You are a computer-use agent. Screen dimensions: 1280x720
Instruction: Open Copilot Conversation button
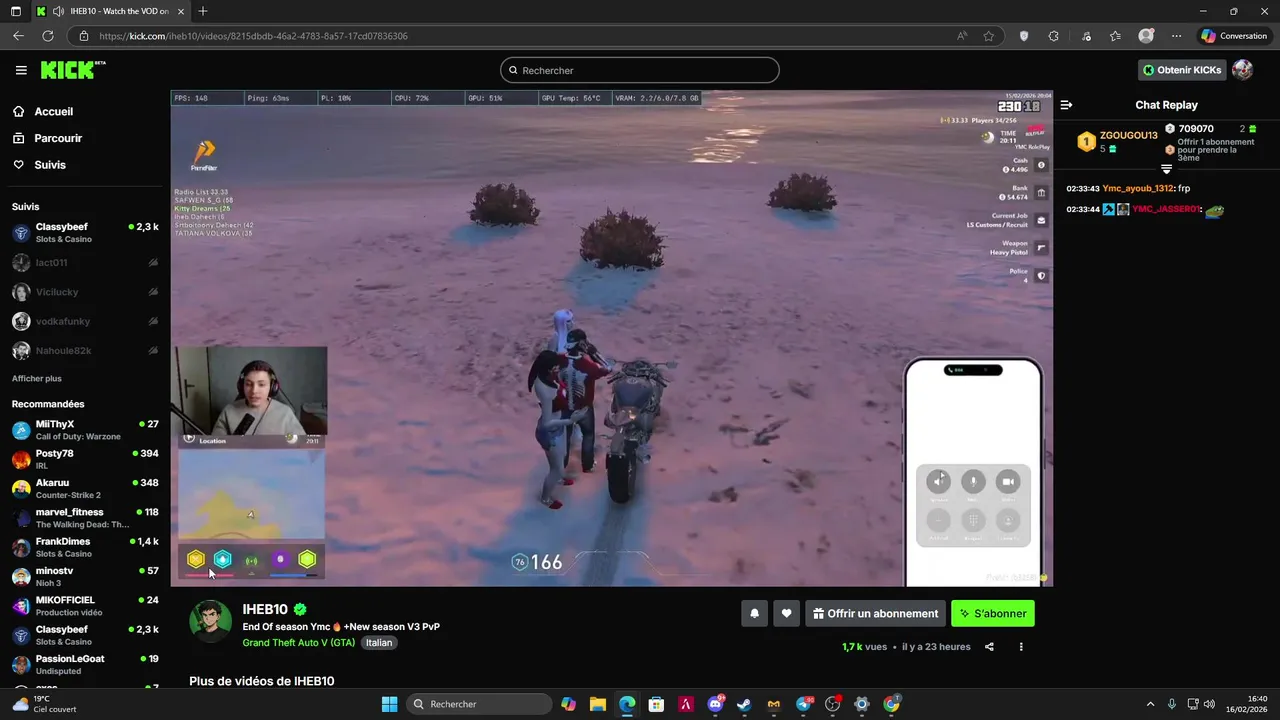[1234, 36]
